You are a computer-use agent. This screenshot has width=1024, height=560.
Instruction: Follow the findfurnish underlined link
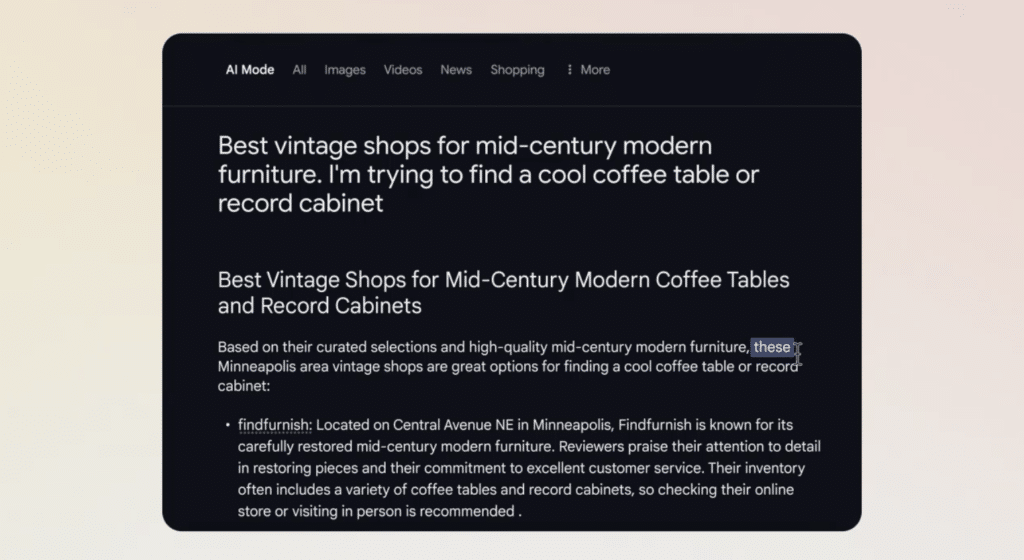click(275, 425)
